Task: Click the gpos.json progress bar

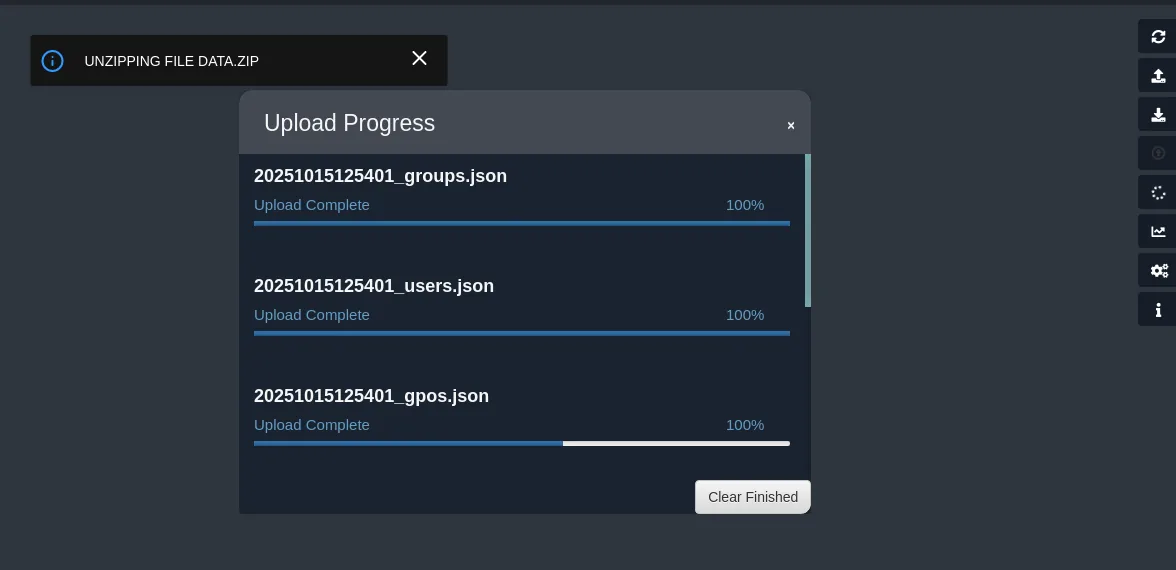Action: (521, 443)
